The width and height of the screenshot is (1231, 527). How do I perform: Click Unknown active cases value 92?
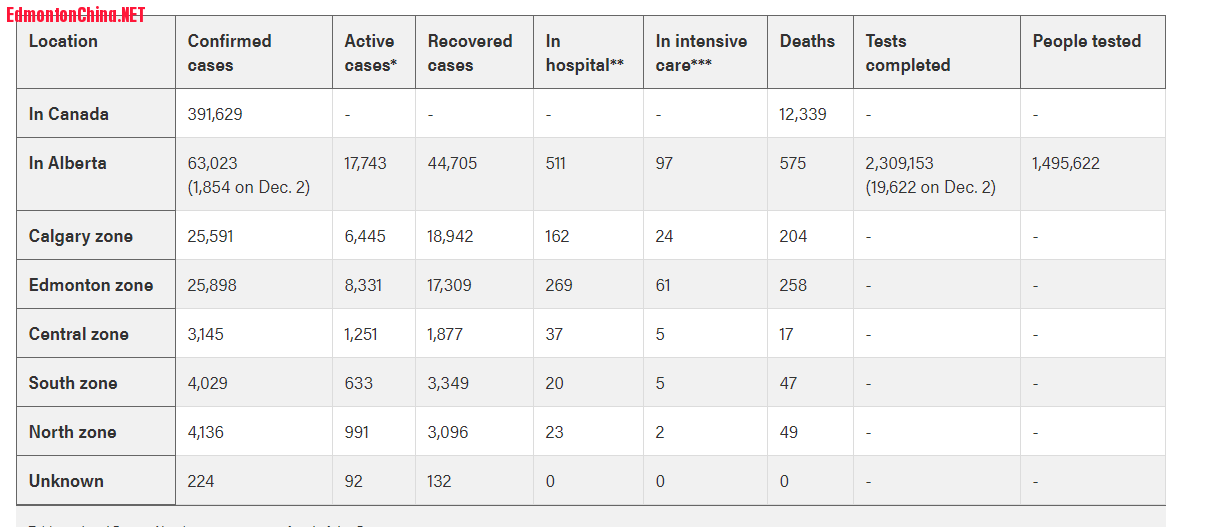354,481
